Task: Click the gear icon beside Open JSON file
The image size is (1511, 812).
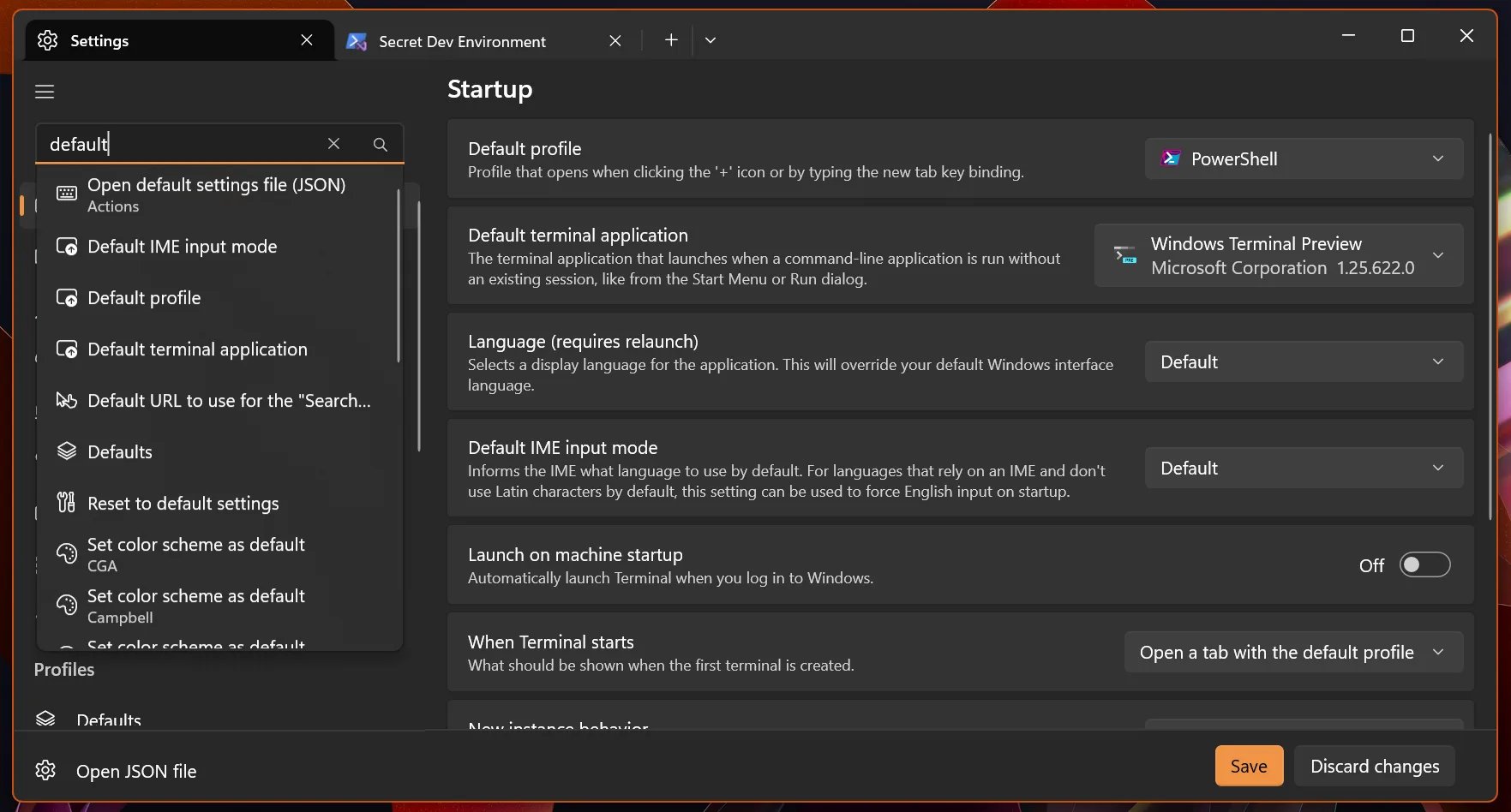Action: (x=46, y=771)
